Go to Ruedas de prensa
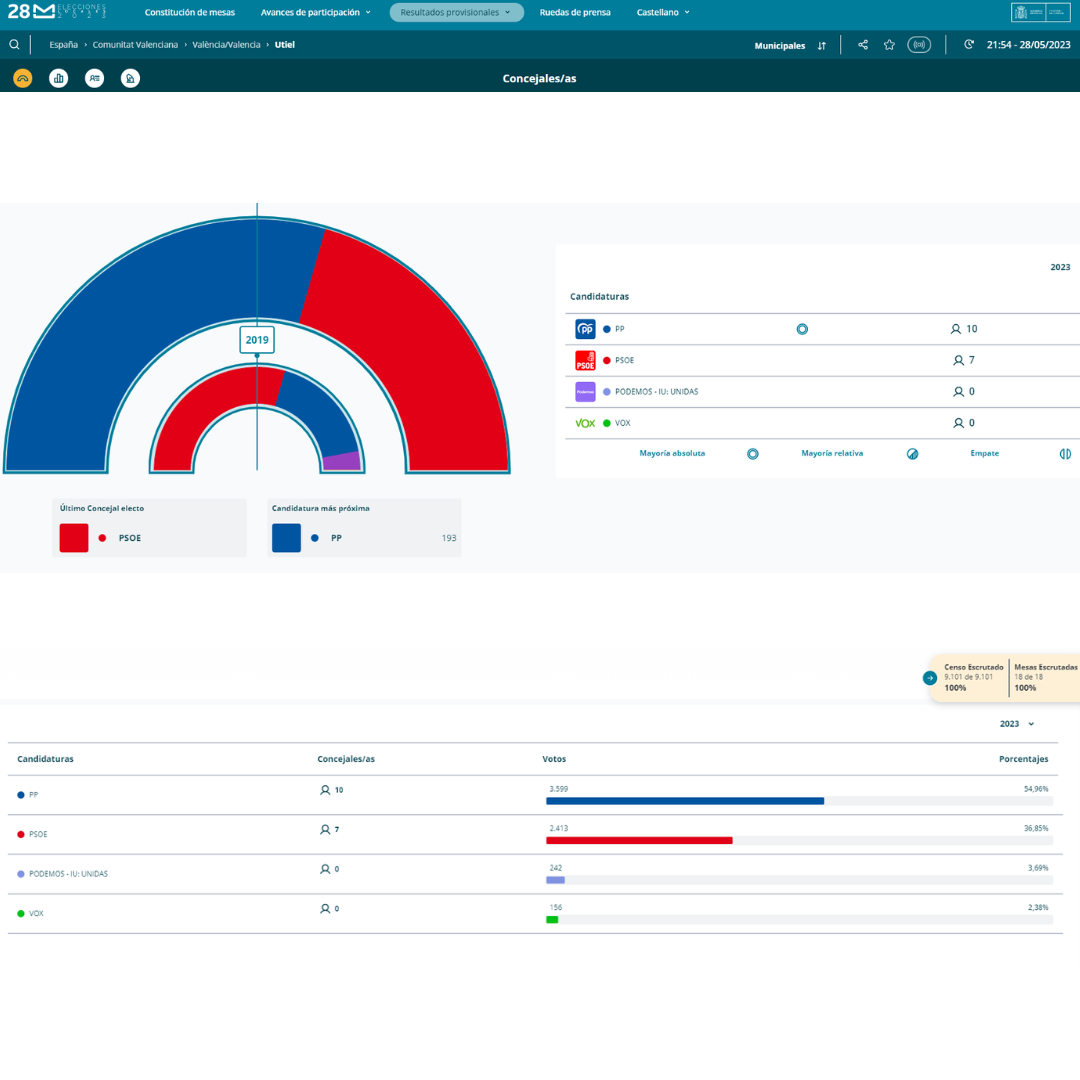This screenshot has width=1080, height=1080. pos(574,13)
